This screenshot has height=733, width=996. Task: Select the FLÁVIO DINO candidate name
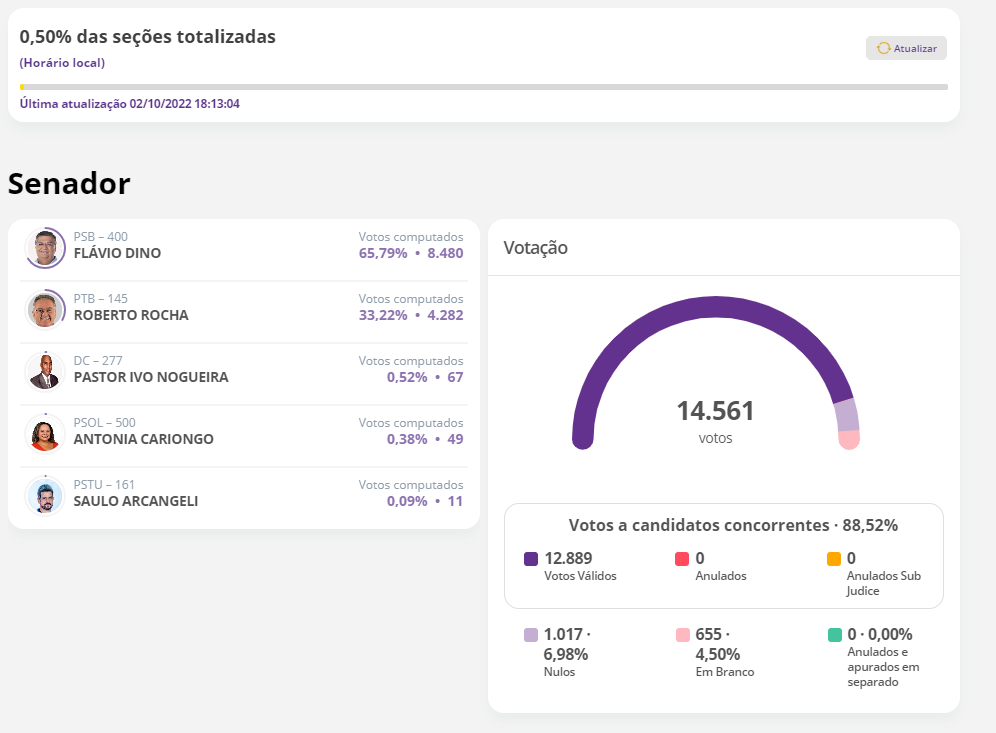click(x=117, y=253)
